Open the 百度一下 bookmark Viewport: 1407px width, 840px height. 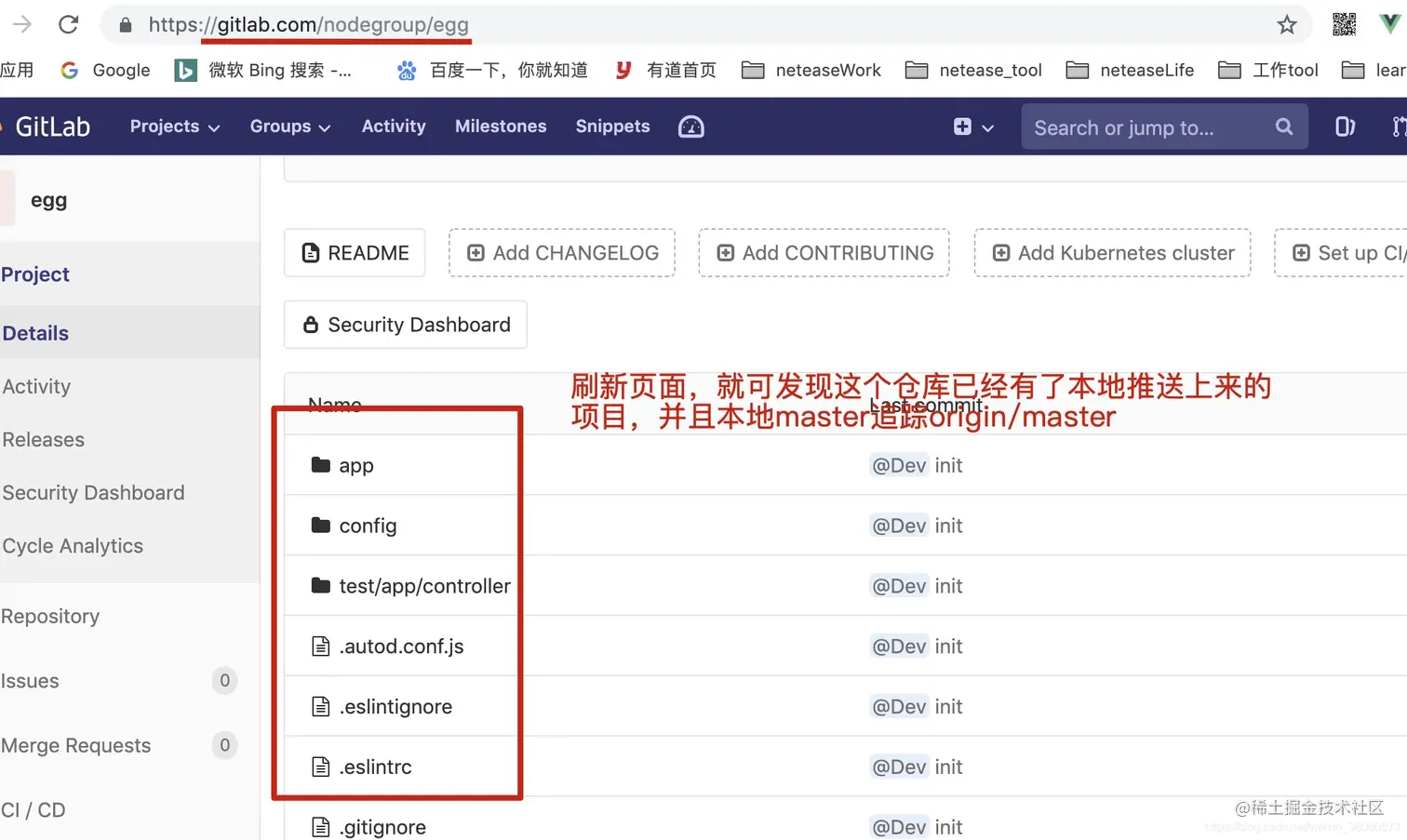492,70
